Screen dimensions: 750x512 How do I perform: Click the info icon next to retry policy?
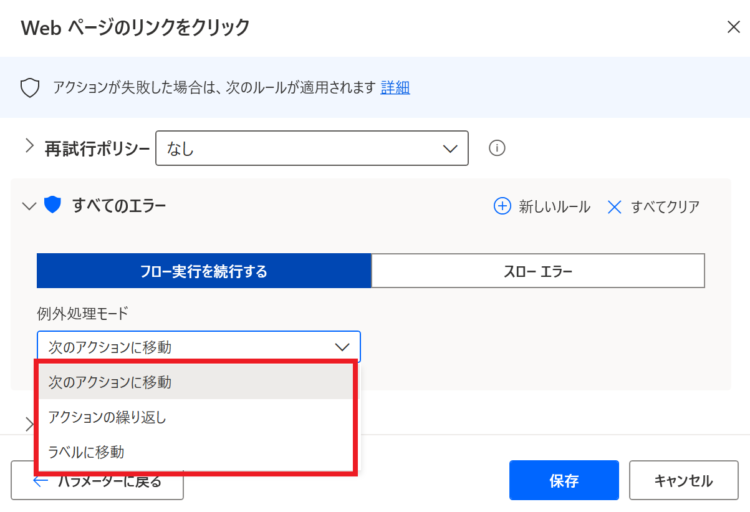(x=496, y=148)
